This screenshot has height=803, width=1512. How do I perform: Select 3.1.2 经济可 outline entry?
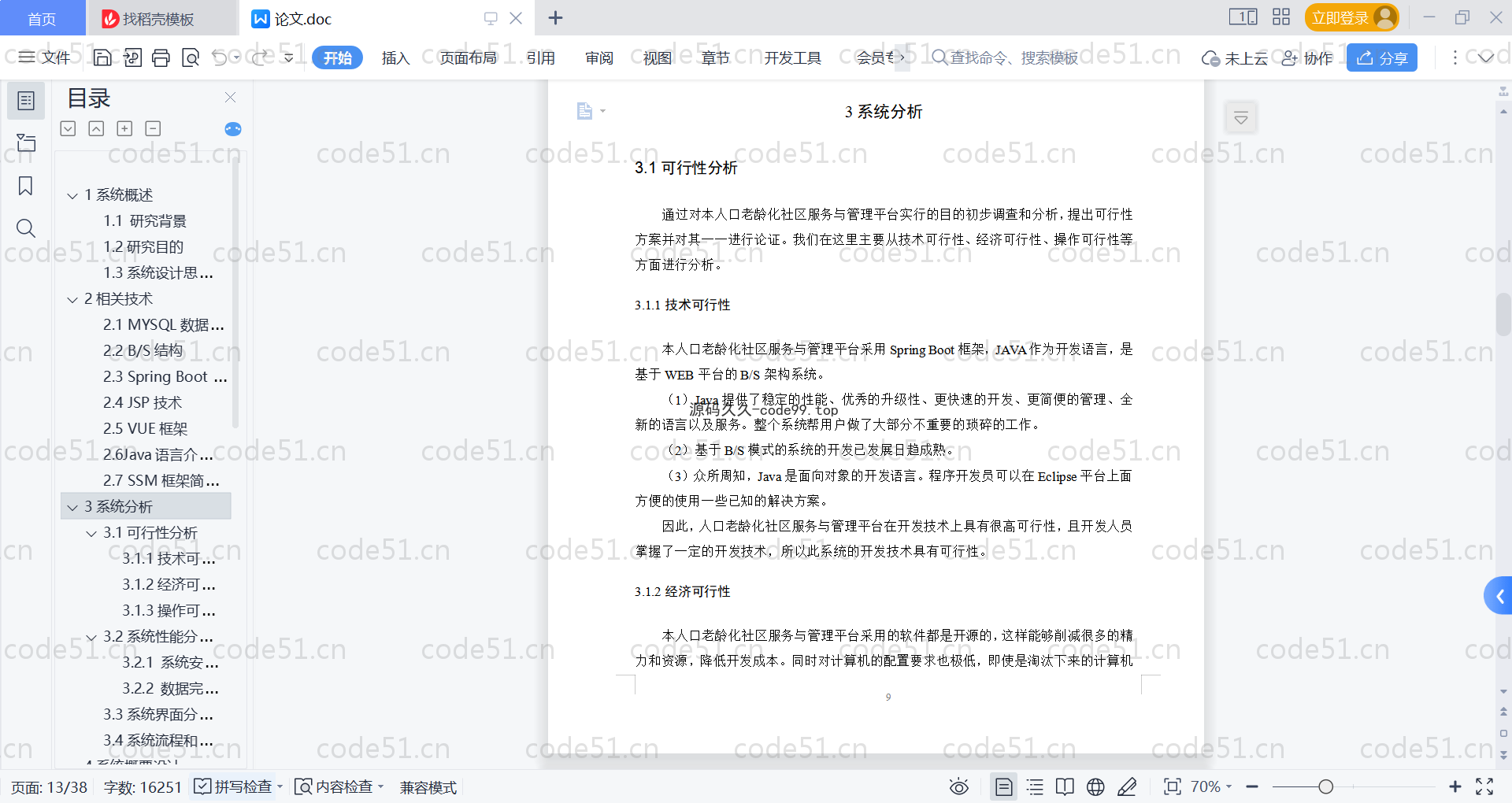pyautogui.click(x=168, y=585)
